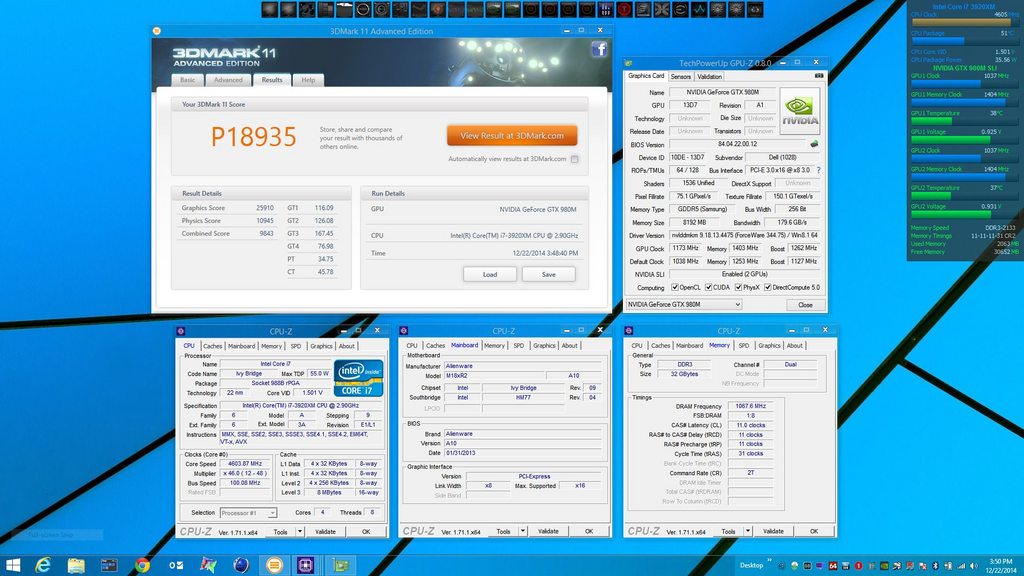The image size is (1024, 576).
Task: Click the Intel Core i7 logo in CPU-Z
Action: pyautogui.click(x=358, y=378)
